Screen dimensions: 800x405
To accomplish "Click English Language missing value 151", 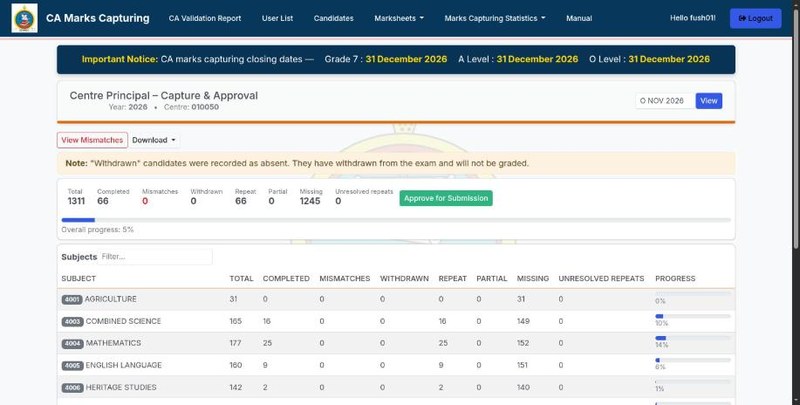I will 522,365.
